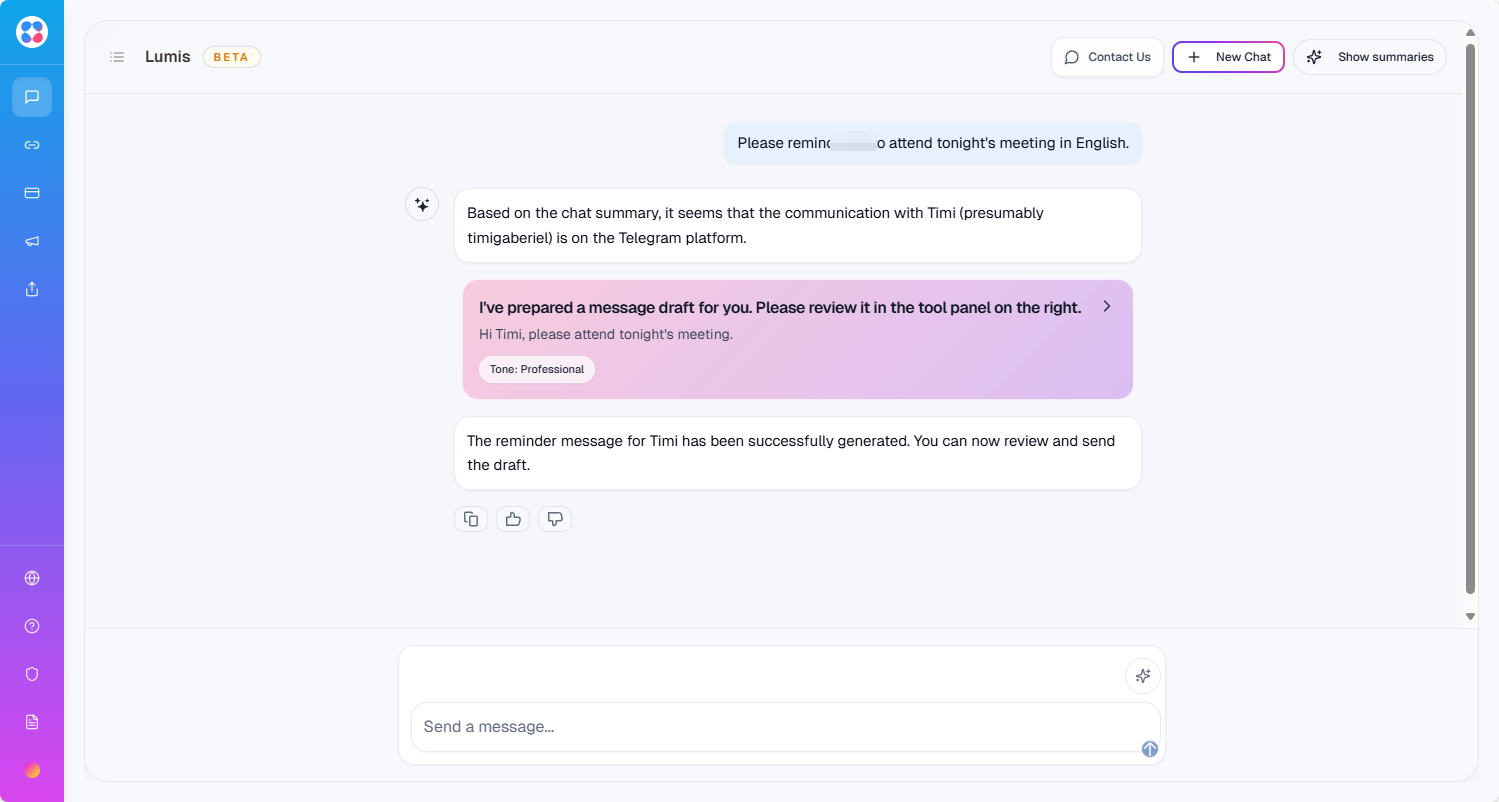The height and width of the screenshot is (802, 1499).
Task: Open the help question mark icon
Action: (32, 626)
